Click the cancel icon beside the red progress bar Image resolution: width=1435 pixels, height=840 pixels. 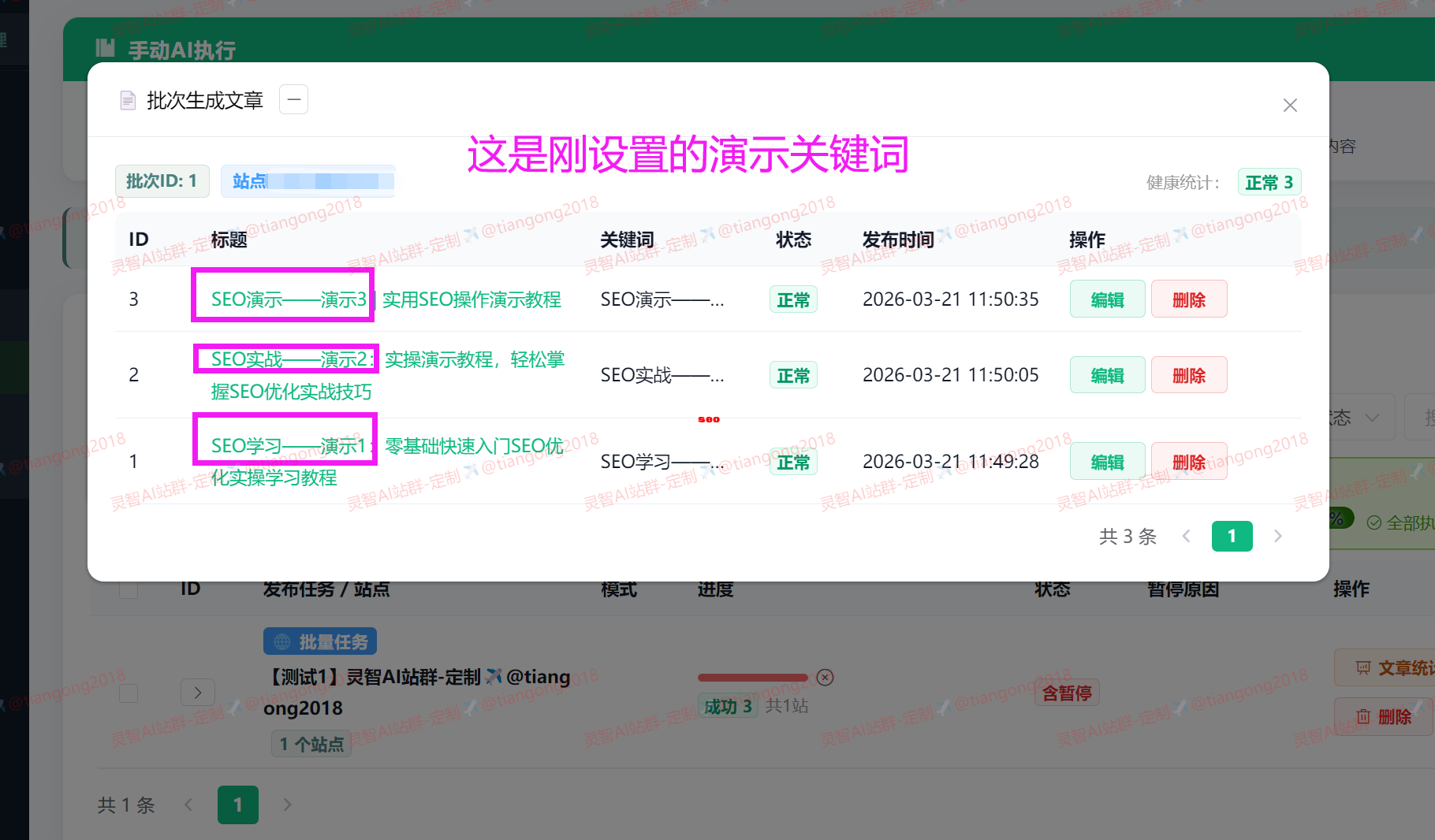[x=826, y=677]
